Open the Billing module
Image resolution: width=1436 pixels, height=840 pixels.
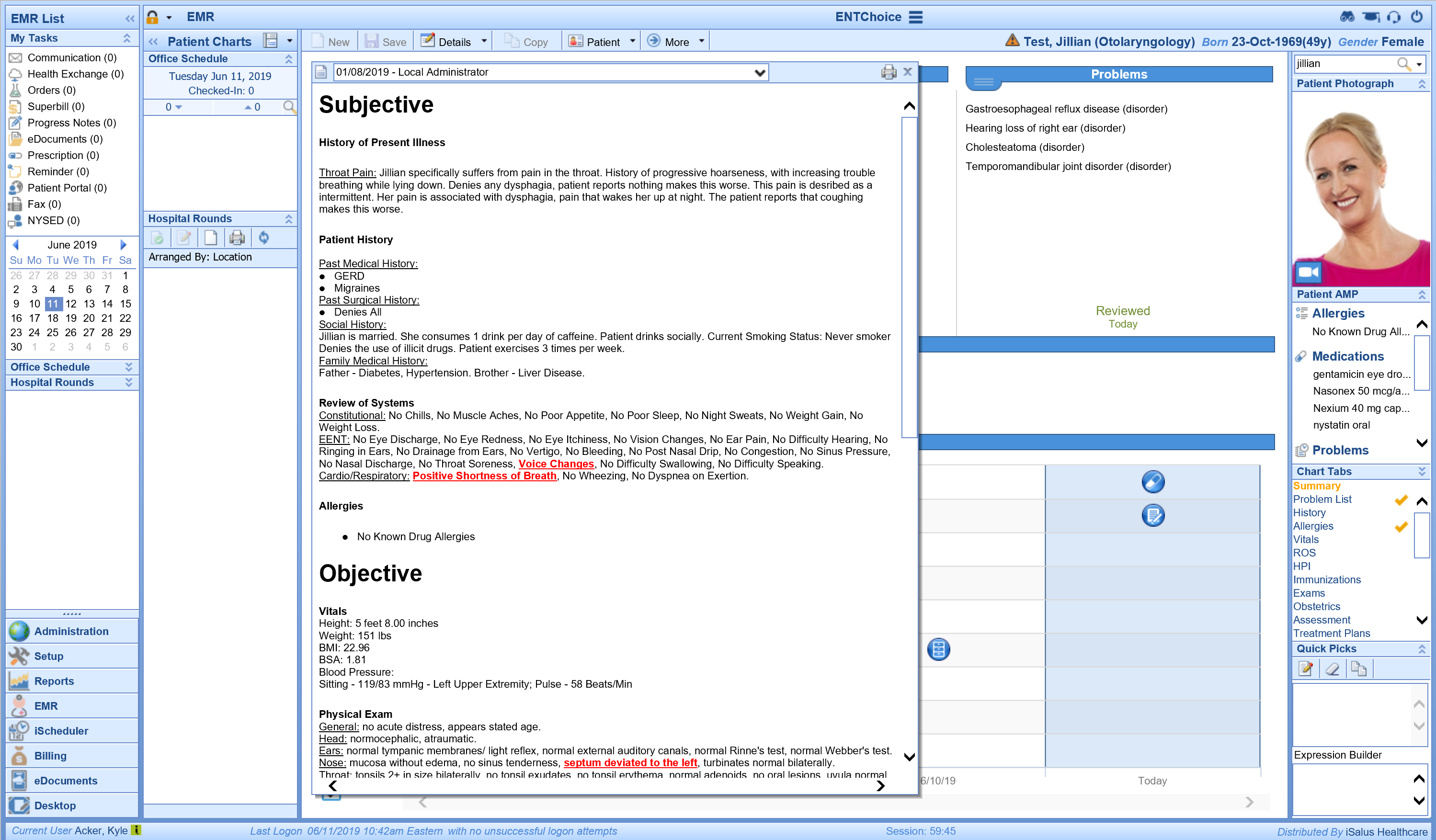point(50,756)
